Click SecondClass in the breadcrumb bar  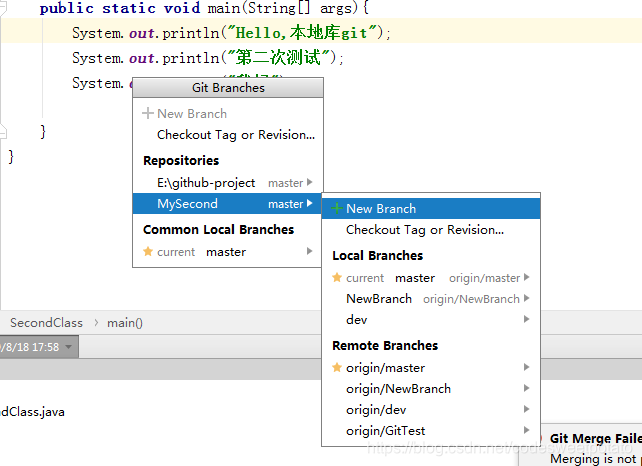coord(46,323)
